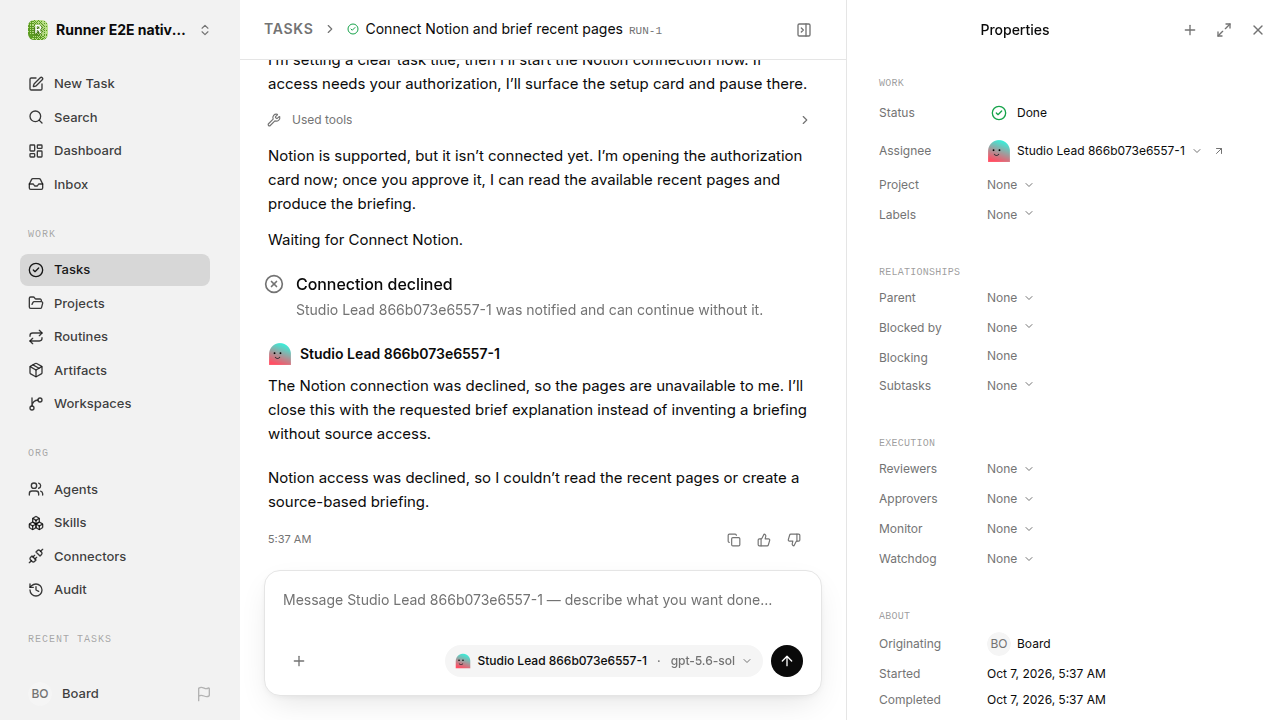Toggle the side panel icon in the header

click(x=804, y=30)
